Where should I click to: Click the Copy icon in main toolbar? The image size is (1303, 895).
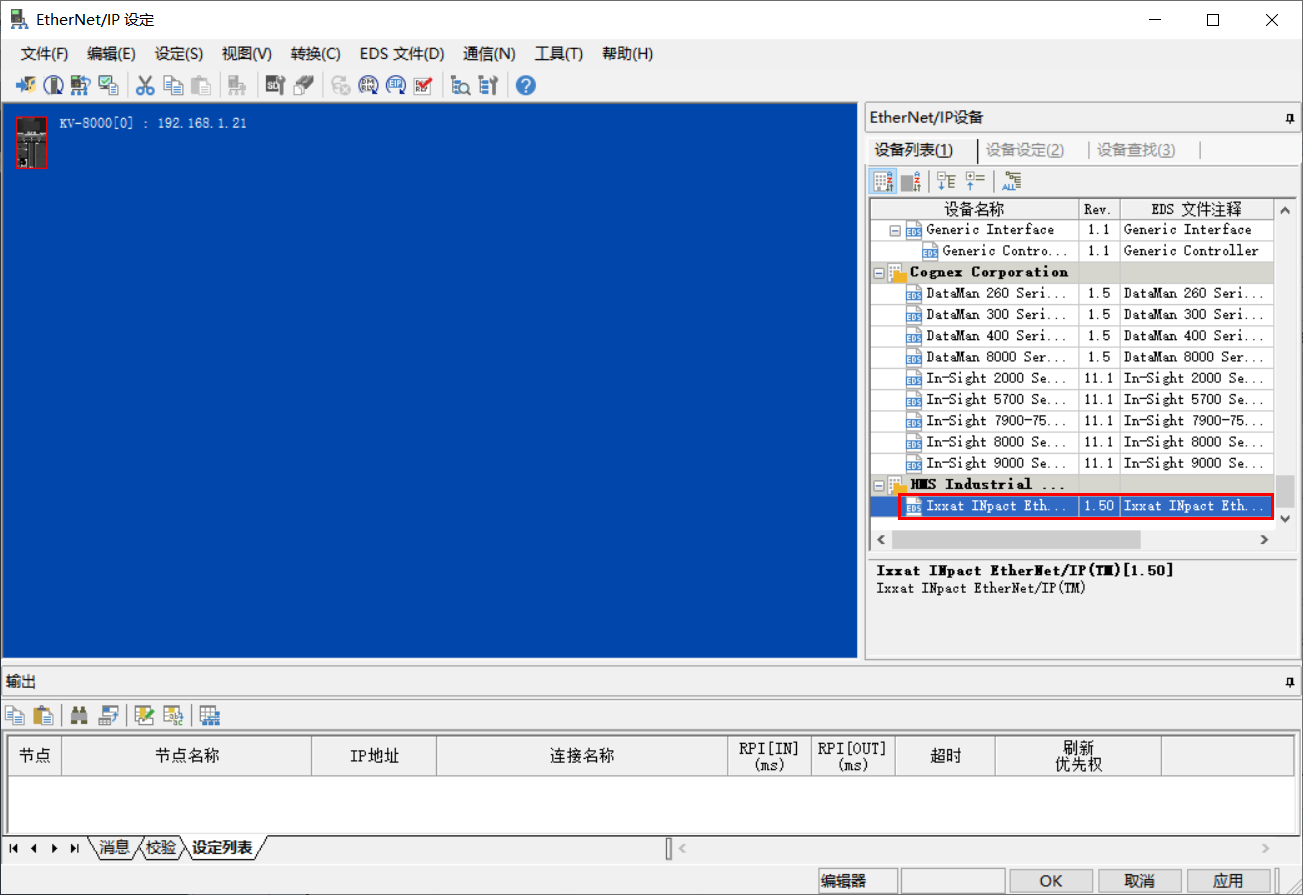171,85
